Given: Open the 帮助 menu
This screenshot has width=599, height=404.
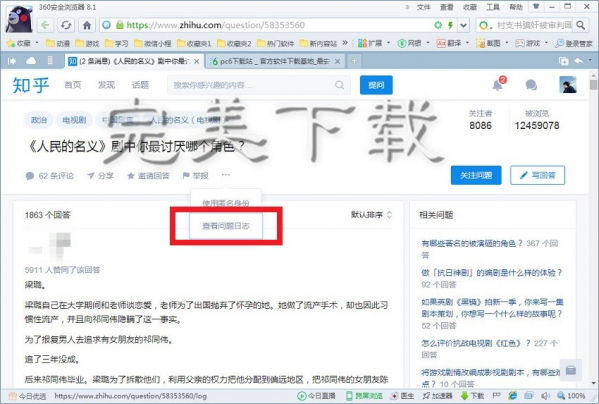Looking at the screenshot, I should (516, 7).
